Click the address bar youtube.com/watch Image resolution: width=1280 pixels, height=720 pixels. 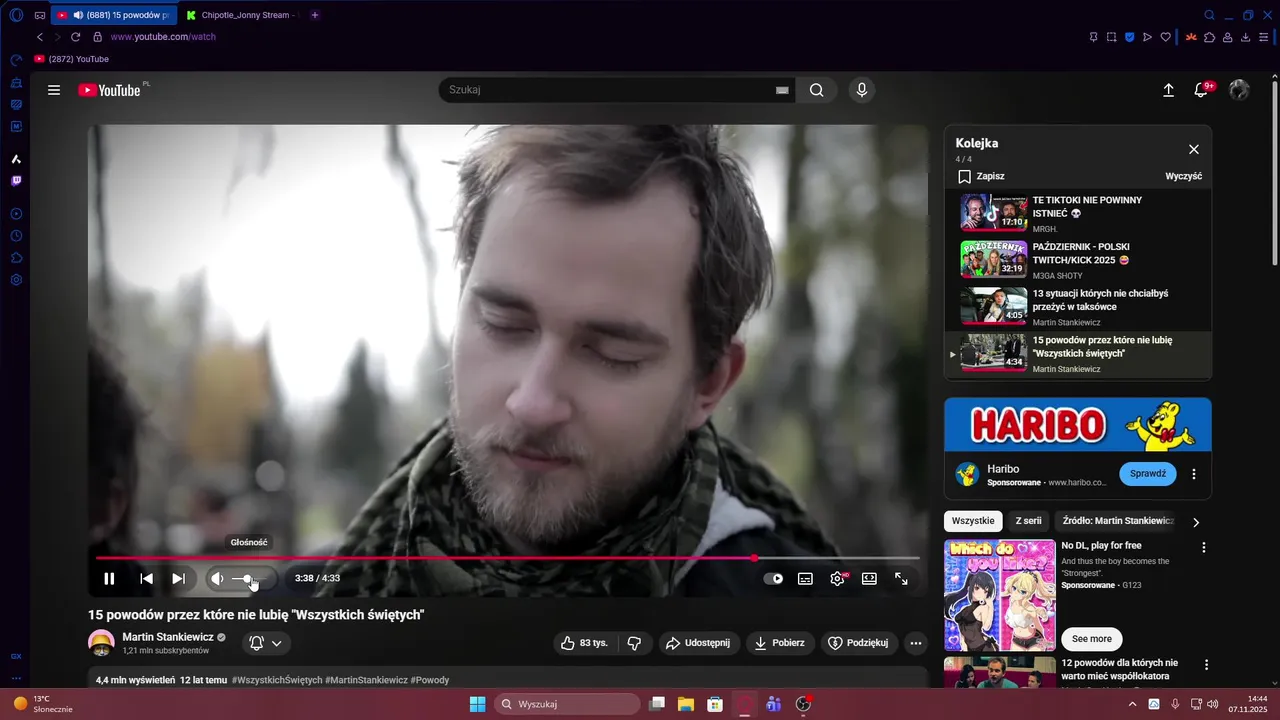tap(163, 37)
